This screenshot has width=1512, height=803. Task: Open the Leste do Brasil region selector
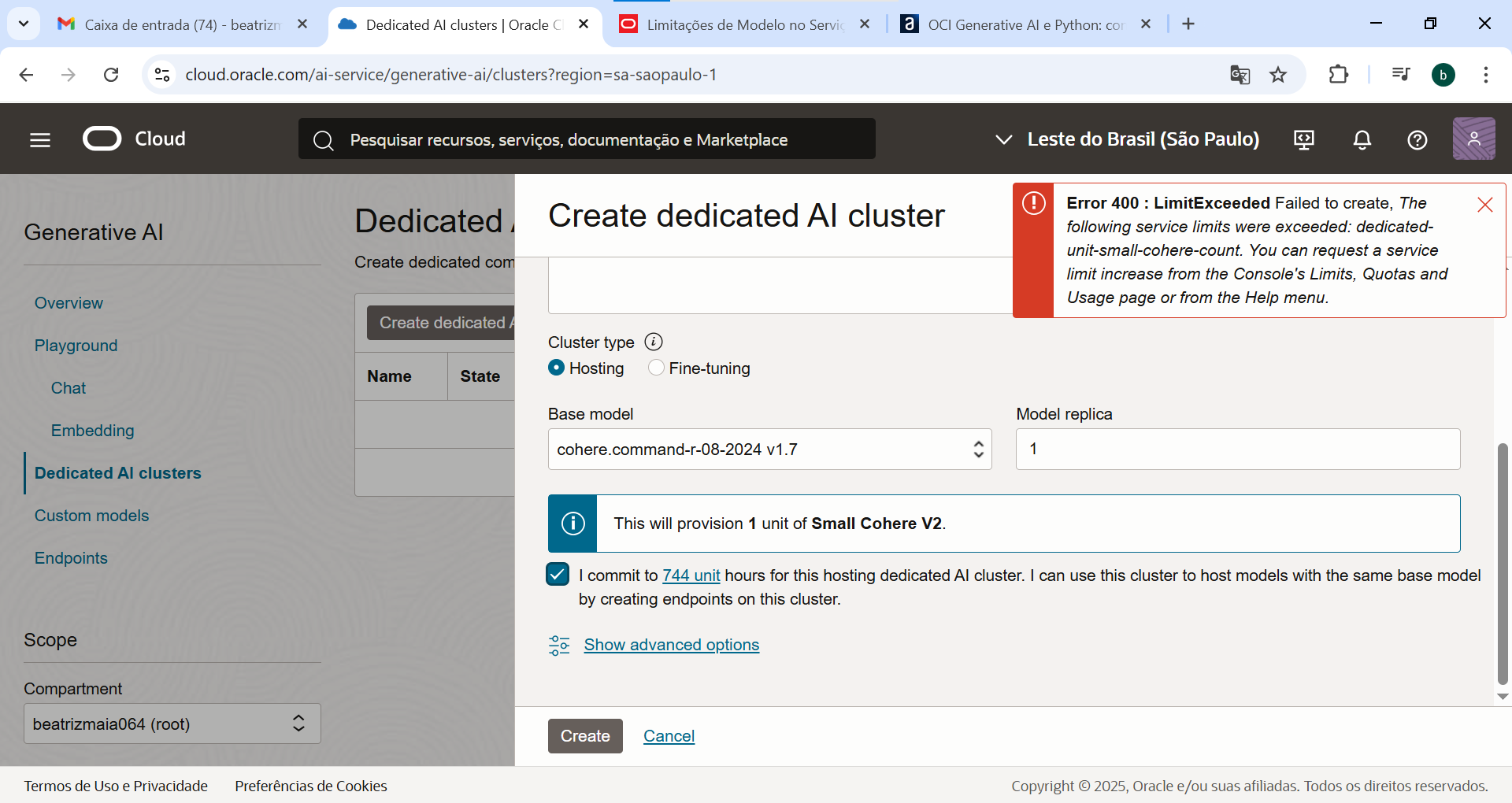pyautogui.click(x=1126, y=139)
